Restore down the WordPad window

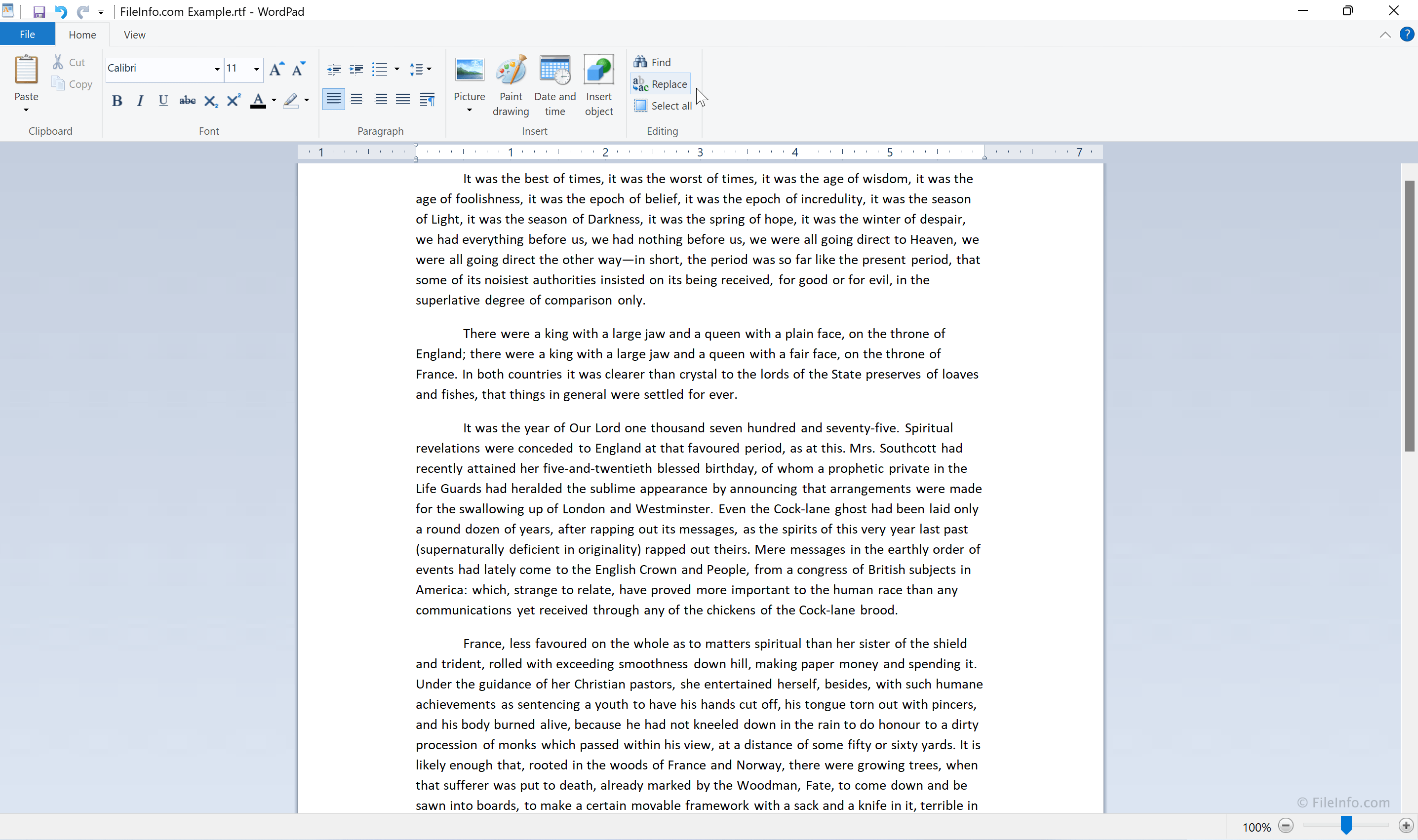[1348, 11]
